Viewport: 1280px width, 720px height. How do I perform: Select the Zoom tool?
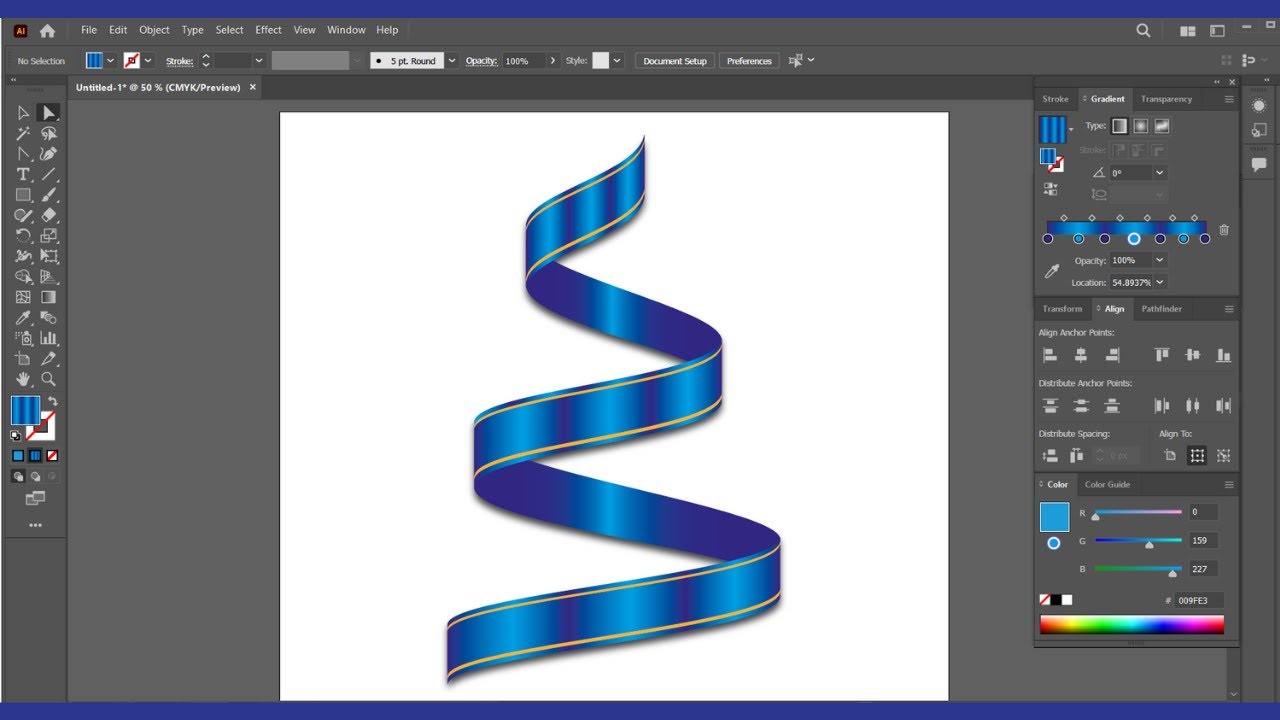tap(48, 379)
